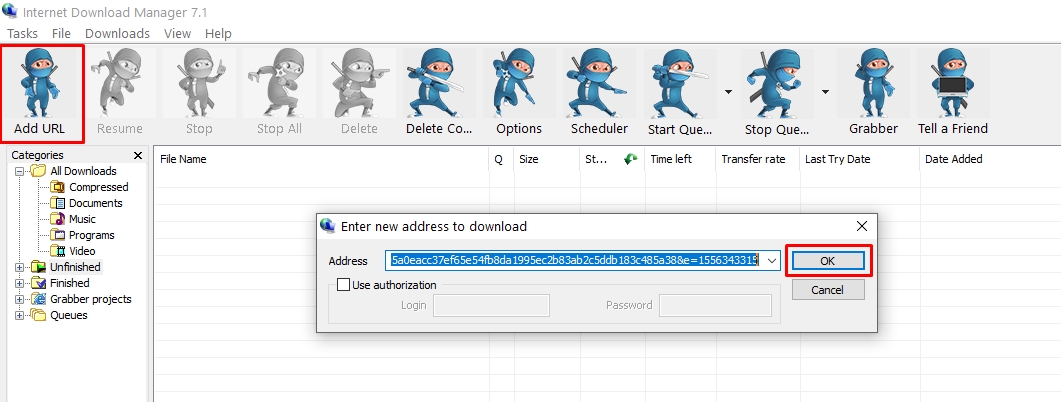
Task: Open the Stop Queue dropdown arrow
Action: coord(825,91)
